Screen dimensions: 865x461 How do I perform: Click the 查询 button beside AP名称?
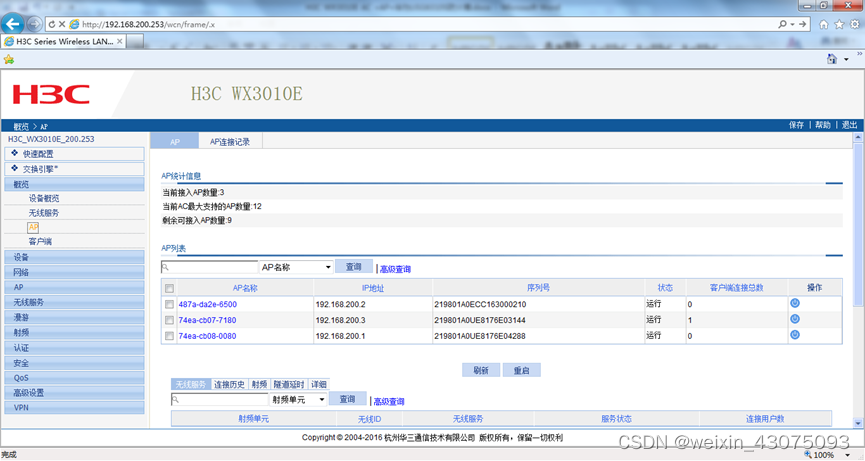354,266
